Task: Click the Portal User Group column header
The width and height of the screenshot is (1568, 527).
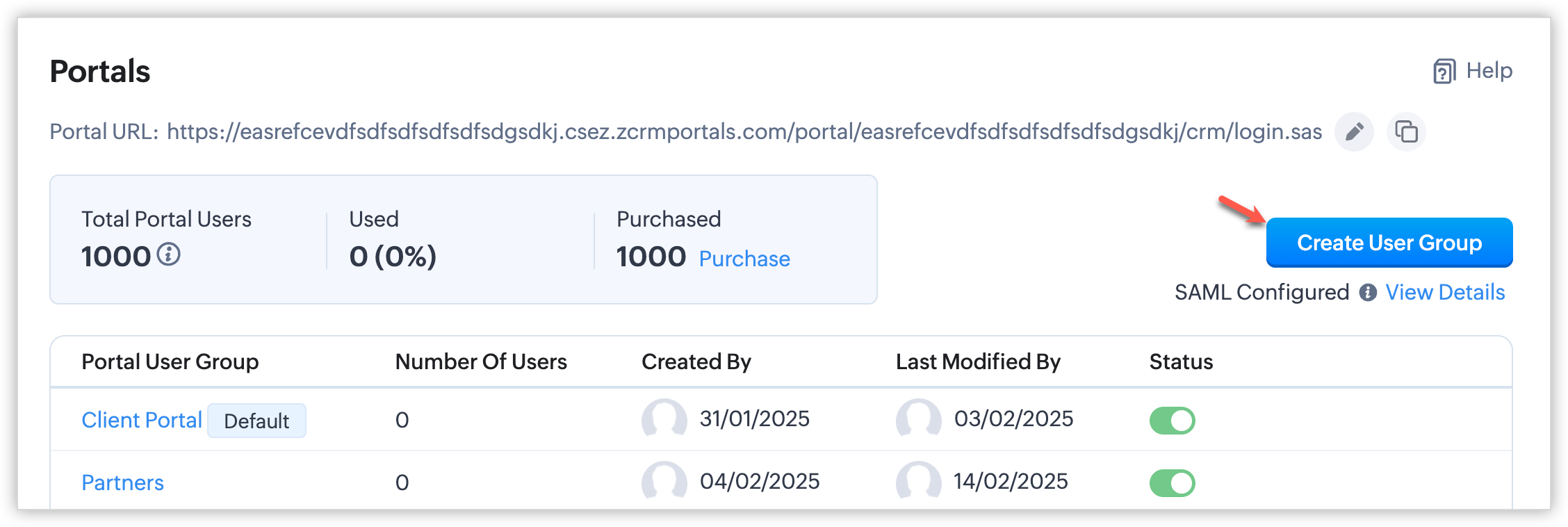Action: tap(170, 362)
